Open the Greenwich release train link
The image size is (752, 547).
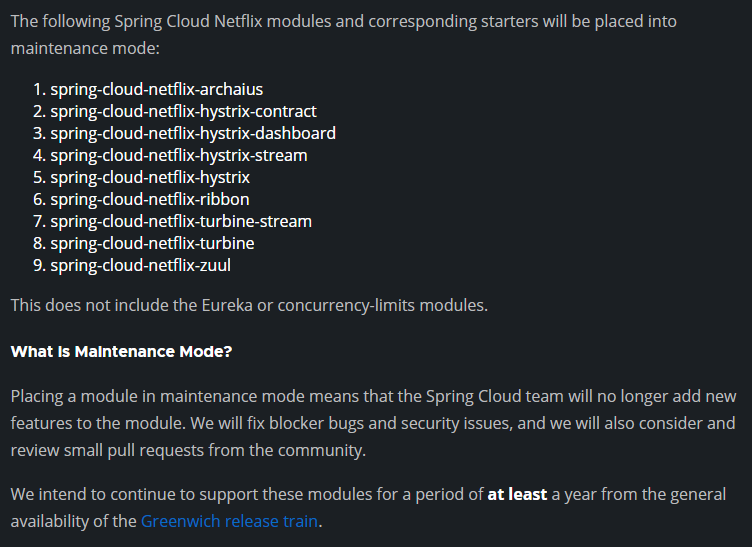(x=229, y=521)
